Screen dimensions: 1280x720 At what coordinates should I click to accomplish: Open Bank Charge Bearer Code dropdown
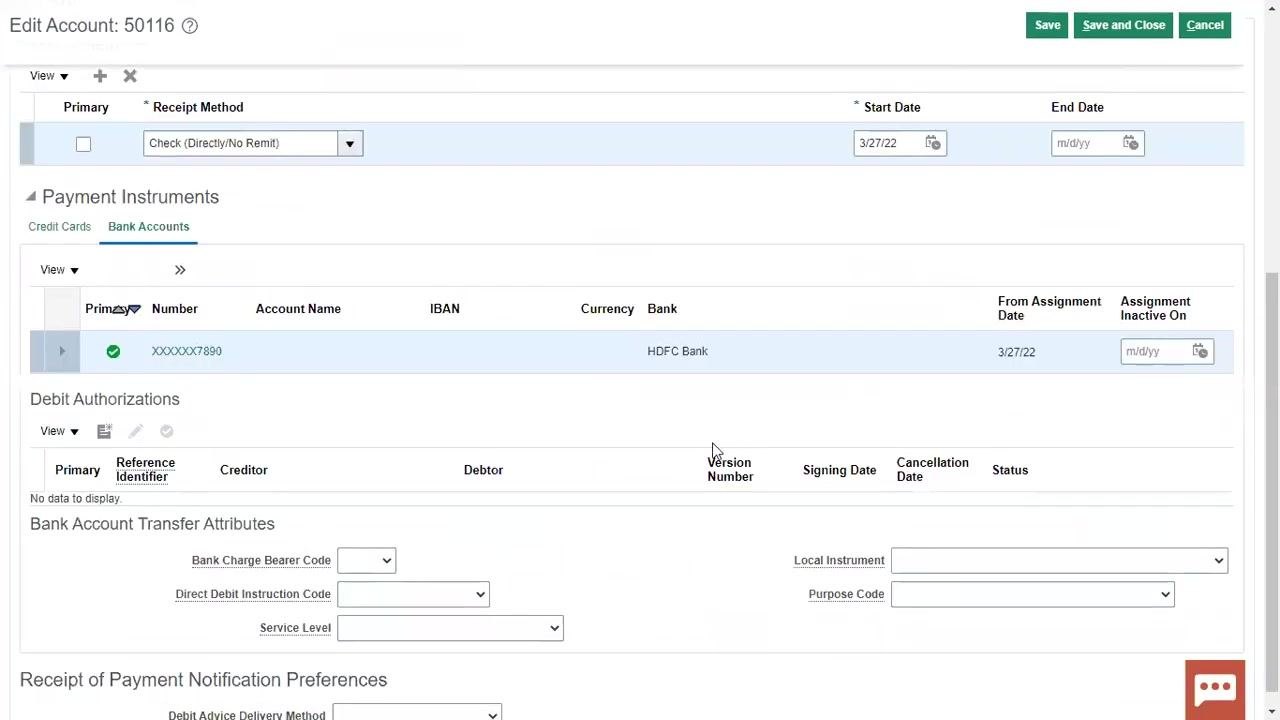click(x=366, y=560)
